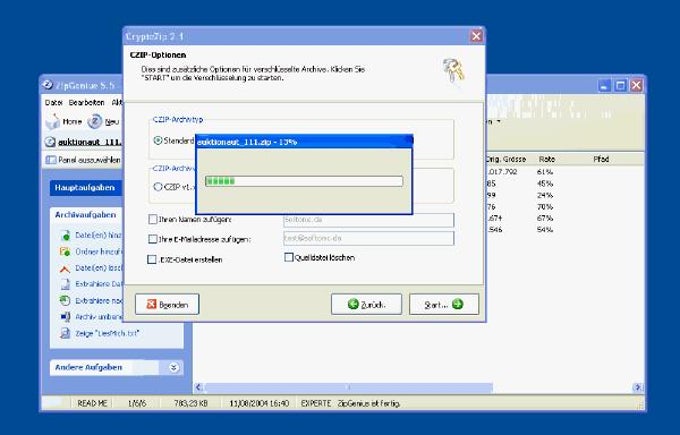Click the Extrahiere Dateien task icon
Viewport: 680px width, 435px height.
[x=65, y=285]
